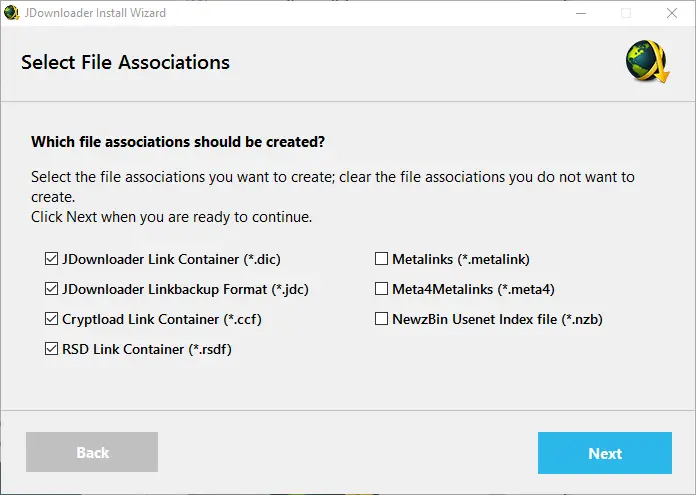Tick NewzBin Usenet Index file (*.nzb) checkbox
This screenshot has height=495, width=696.
pos(381,319)
